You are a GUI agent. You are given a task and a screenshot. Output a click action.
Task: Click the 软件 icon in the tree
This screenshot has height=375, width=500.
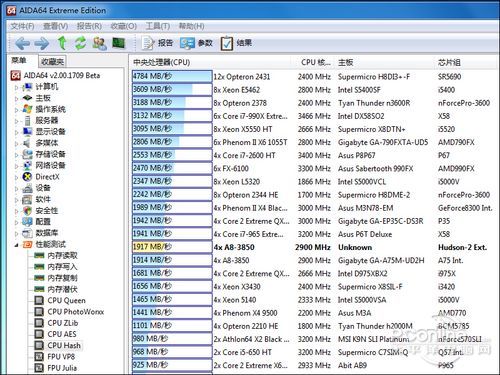point(27,199)
